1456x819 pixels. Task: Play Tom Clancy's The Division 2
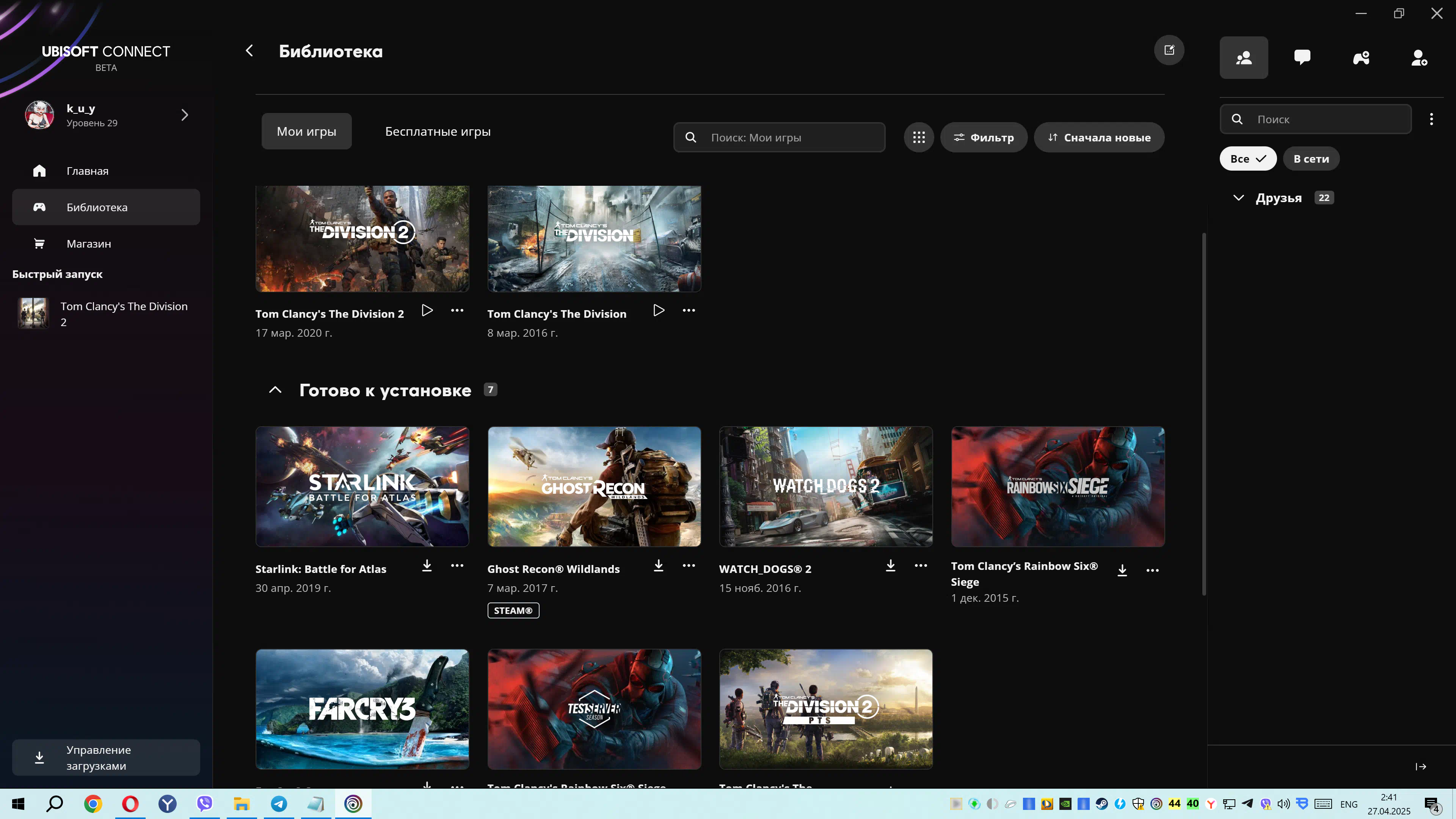[427, 310]
